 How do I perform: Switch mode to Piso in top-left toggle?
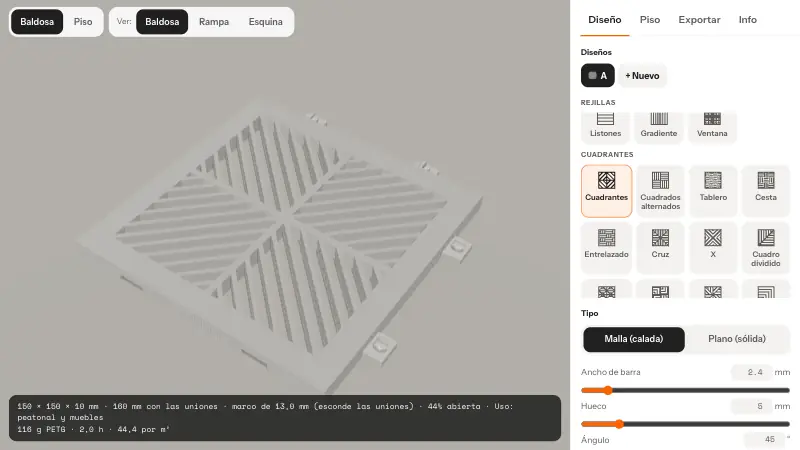(83, 22)
